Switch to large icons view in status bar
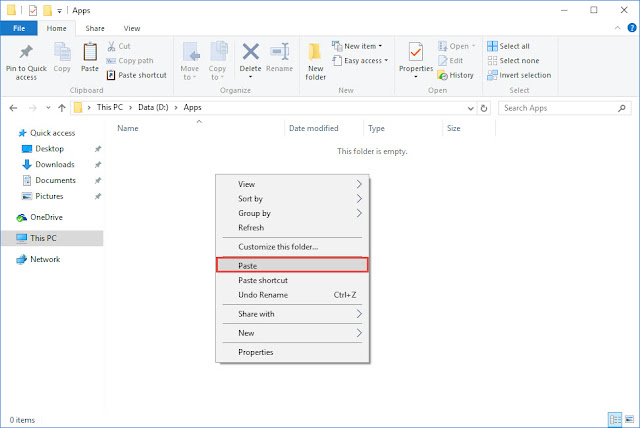The height and width of the screenshot is (428, 640). 629,419
